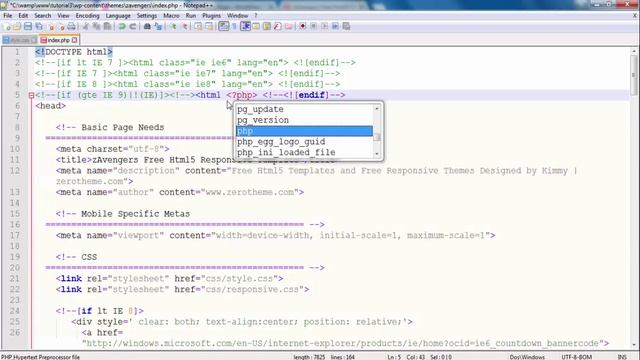Screen dimensions: 640x360
Task: Click the Close document toolbar icon
Action: [51, 27]
